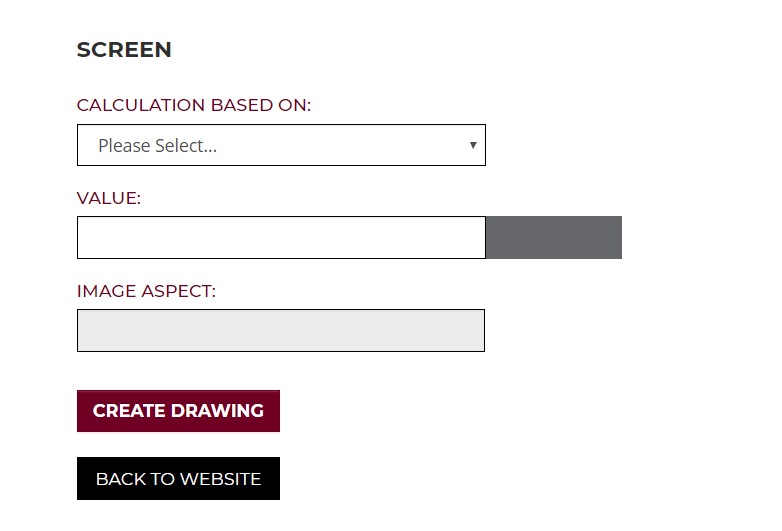Hit the maroon Create Drawing button
Image resolution: width=782 pixels, height=531 pixels.
[178, 411]
